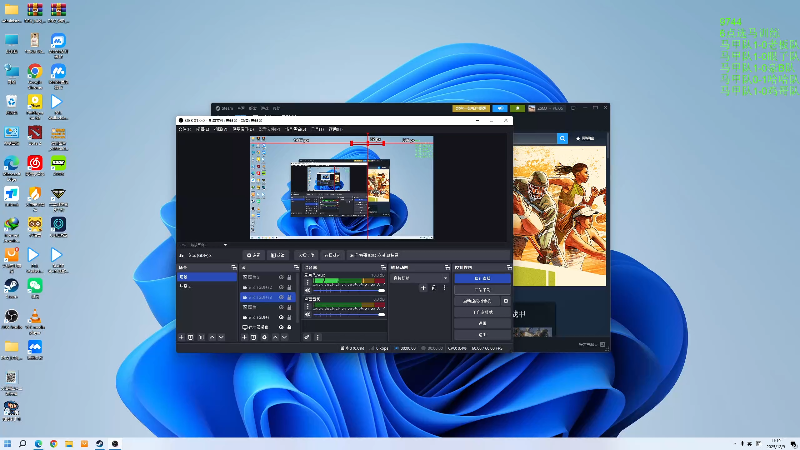Move the selected source up in Sources list
This screenshot has width=800, height=450.
coord(275,337)
